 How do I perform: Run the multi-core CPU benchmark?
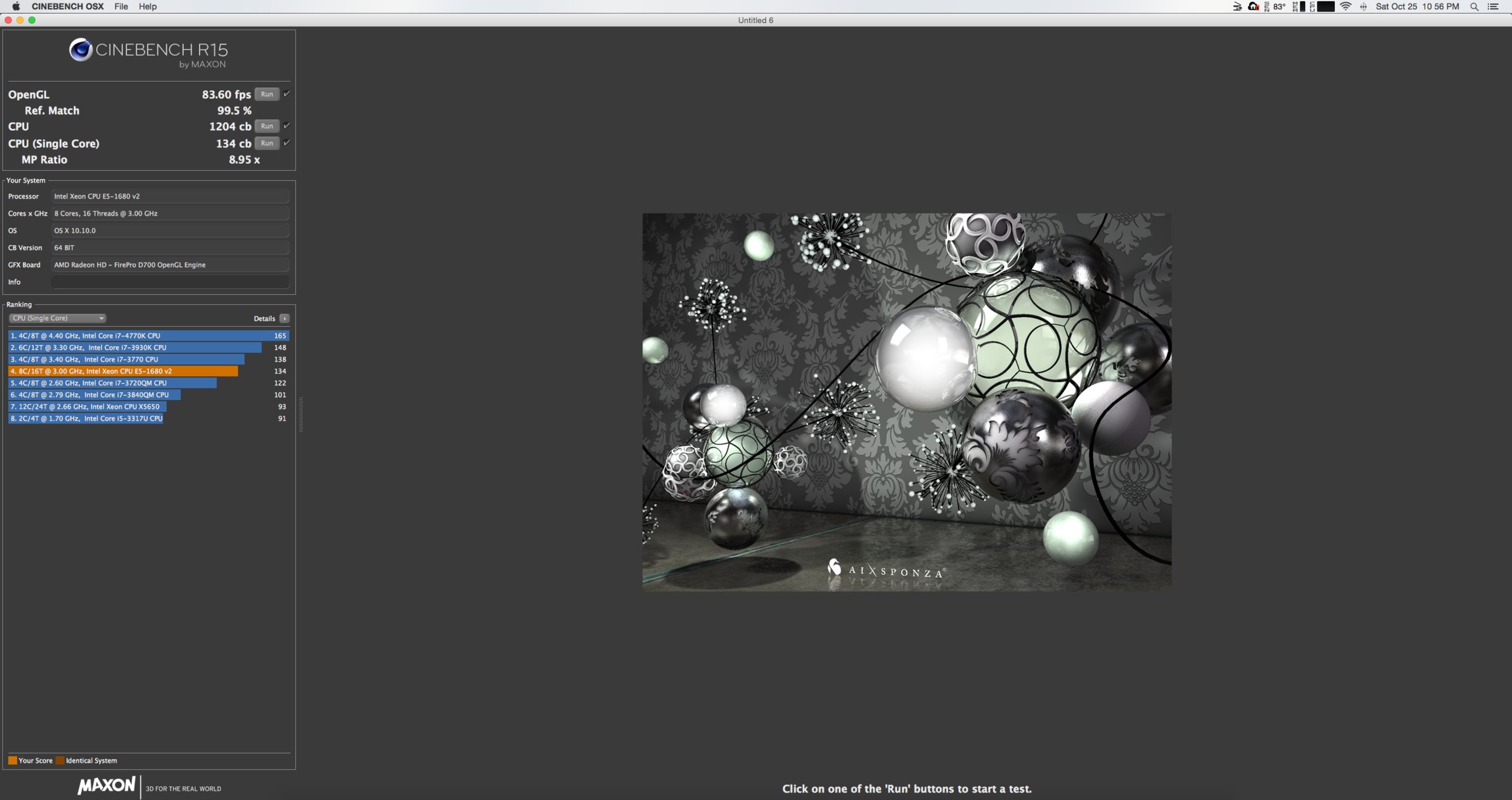[x=267, y=126]
